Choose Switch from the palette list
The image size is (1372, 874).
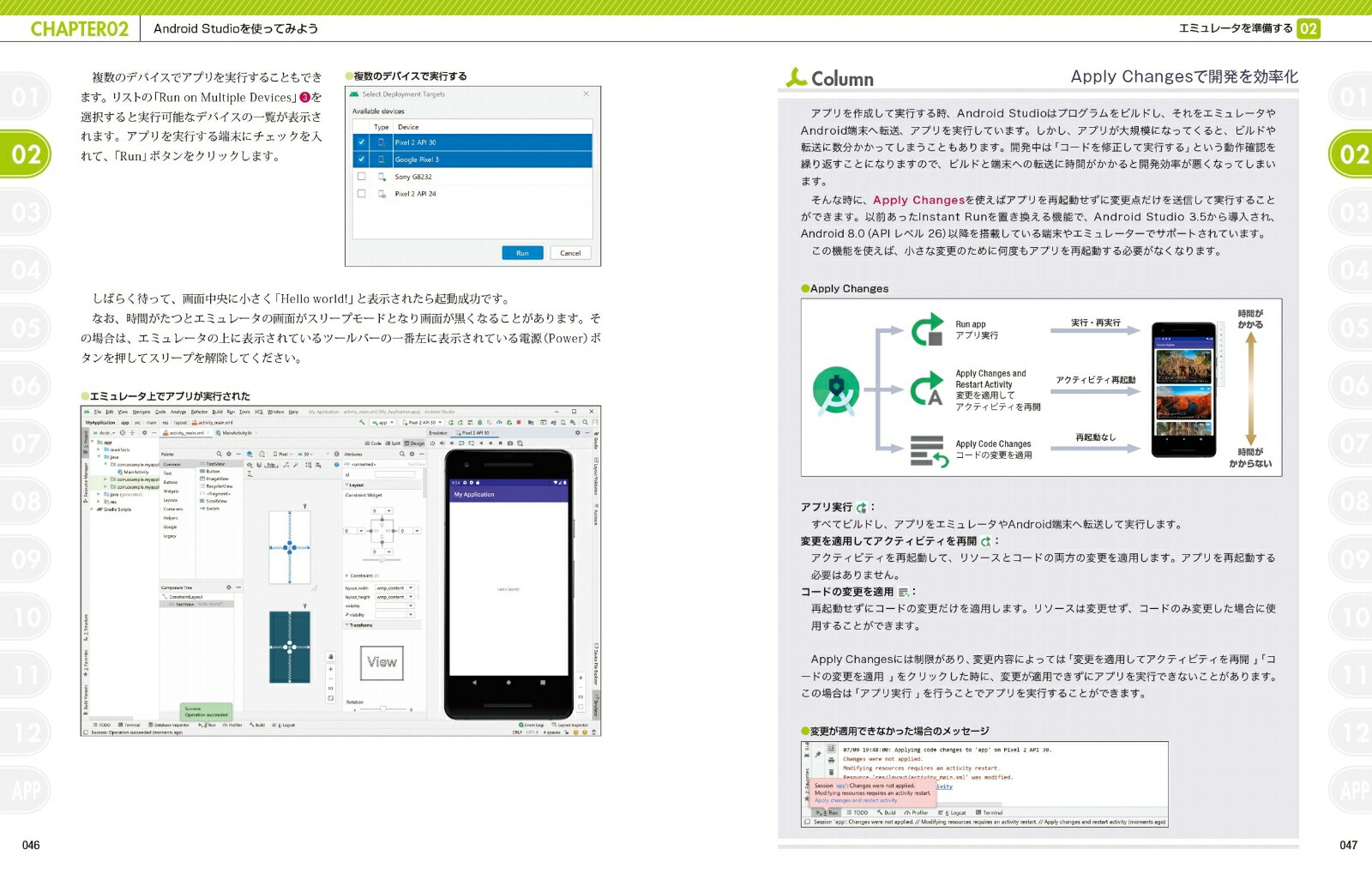210,509
